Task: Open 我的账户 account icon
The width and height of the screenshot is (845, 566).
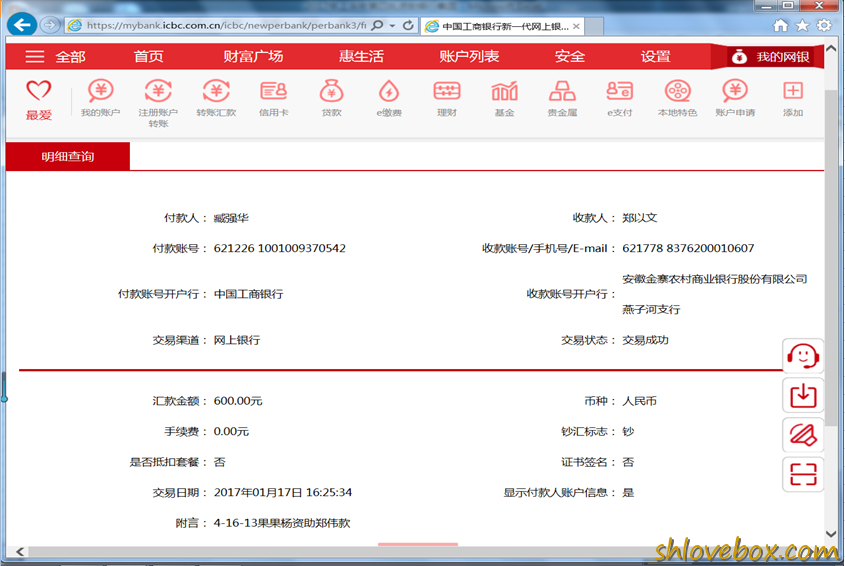Action: tap(101, 98)
